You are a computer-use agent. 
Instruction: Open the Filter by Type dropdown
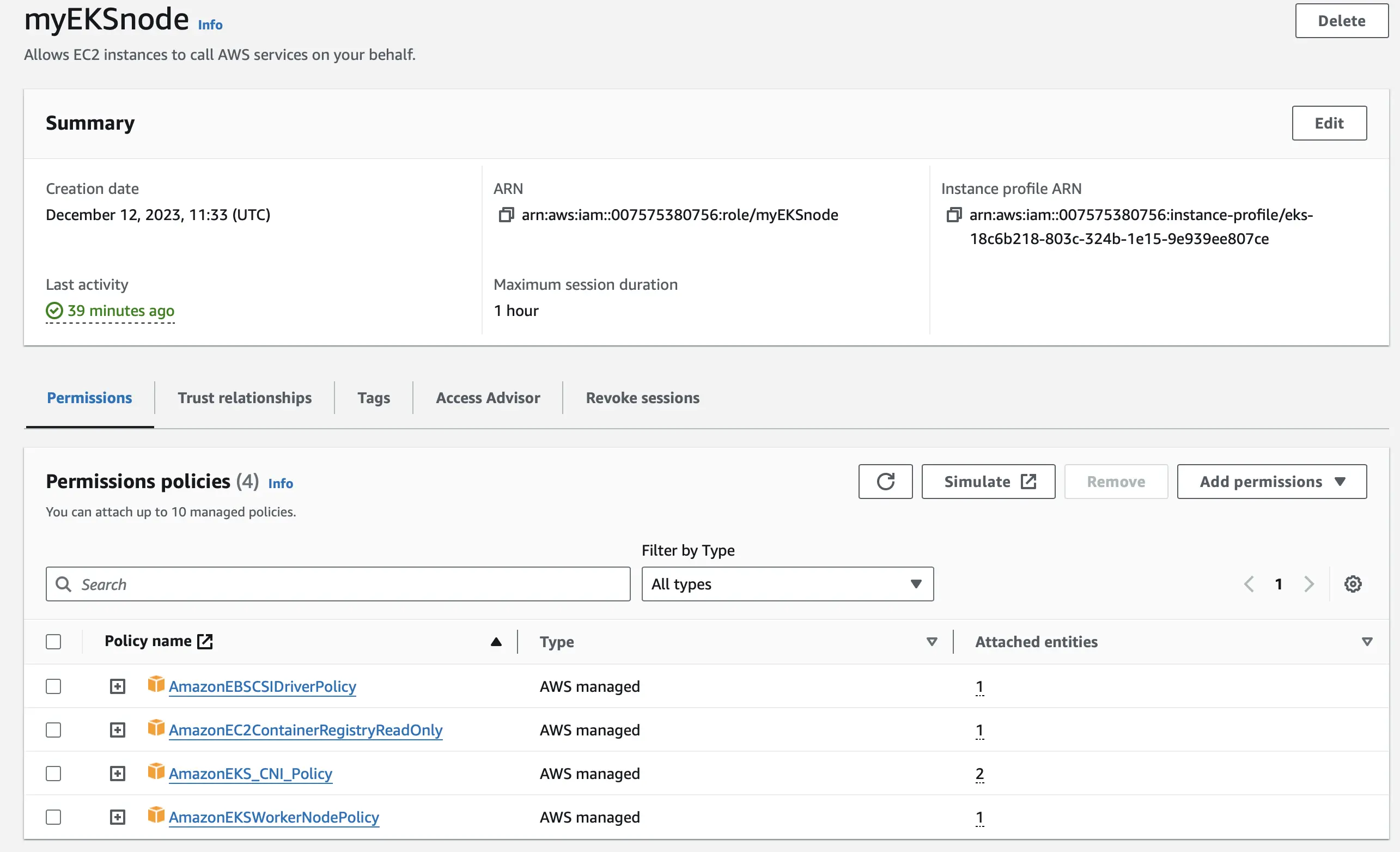(788, 584)
